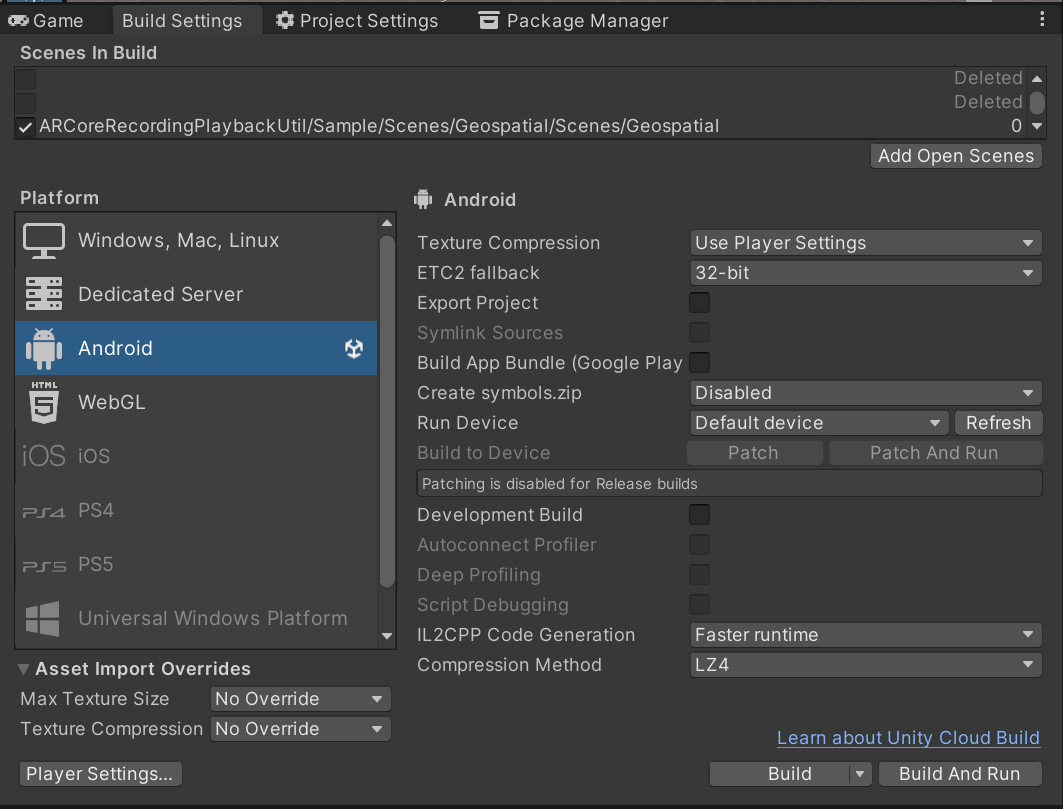Click the Dedicated Server rack icon
Image resolution: width=1063 pixels, height=809 pixels.
[x=43, y=294]
